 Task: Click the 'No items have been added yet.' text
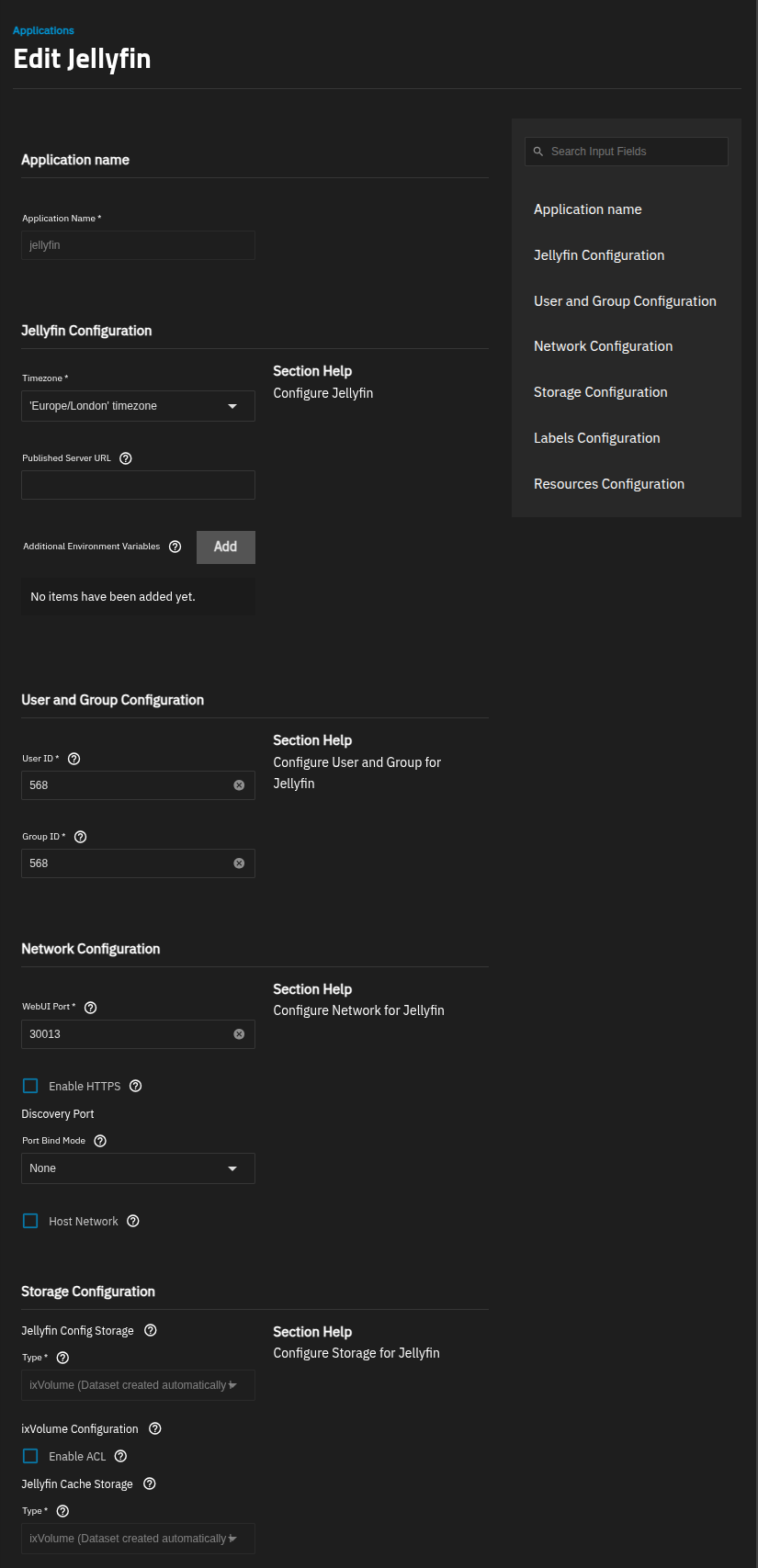coord(113,597)
